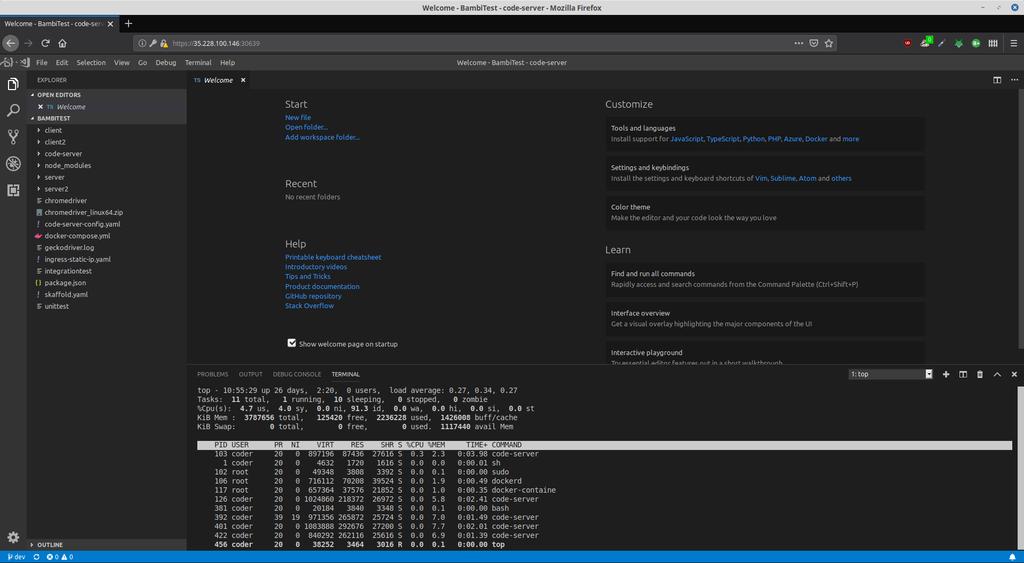Toggle Show welcome page on startup
This screenshot has width=1024, height=563.
click(x=292, y=343)
